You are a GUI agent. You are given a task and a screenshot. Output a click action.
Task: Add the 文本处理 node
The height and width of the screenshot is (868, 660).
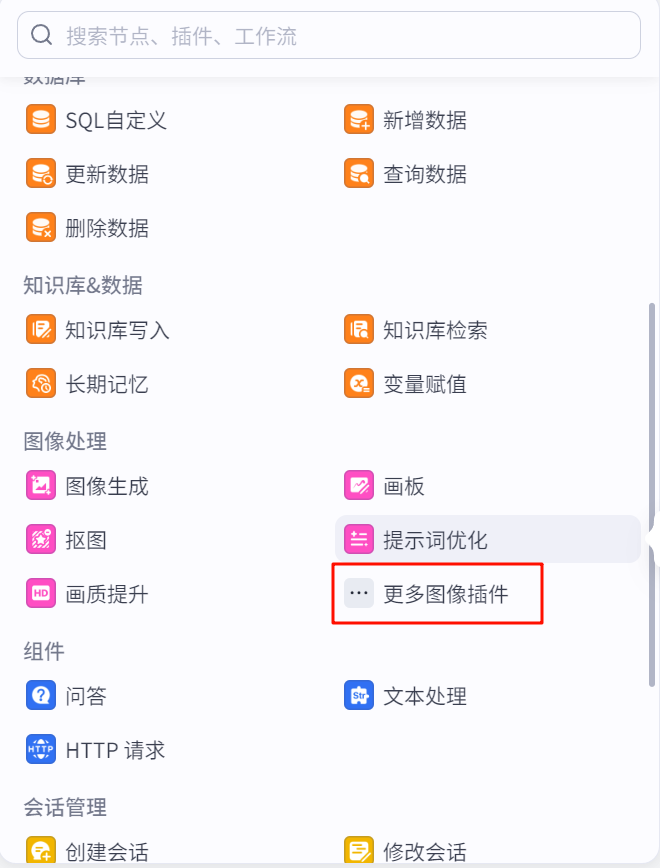click(x=424, y=696)
